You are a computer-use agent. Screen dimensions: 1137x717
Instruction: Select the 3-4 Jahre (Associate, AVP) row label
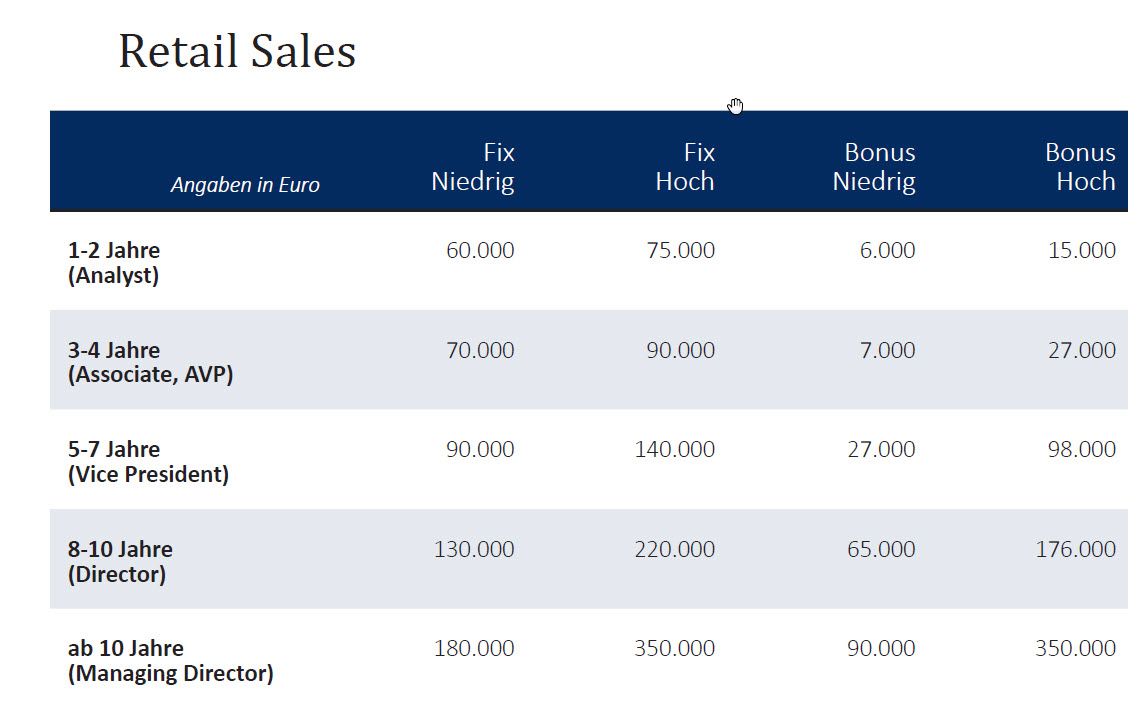(x=150, y=362)
